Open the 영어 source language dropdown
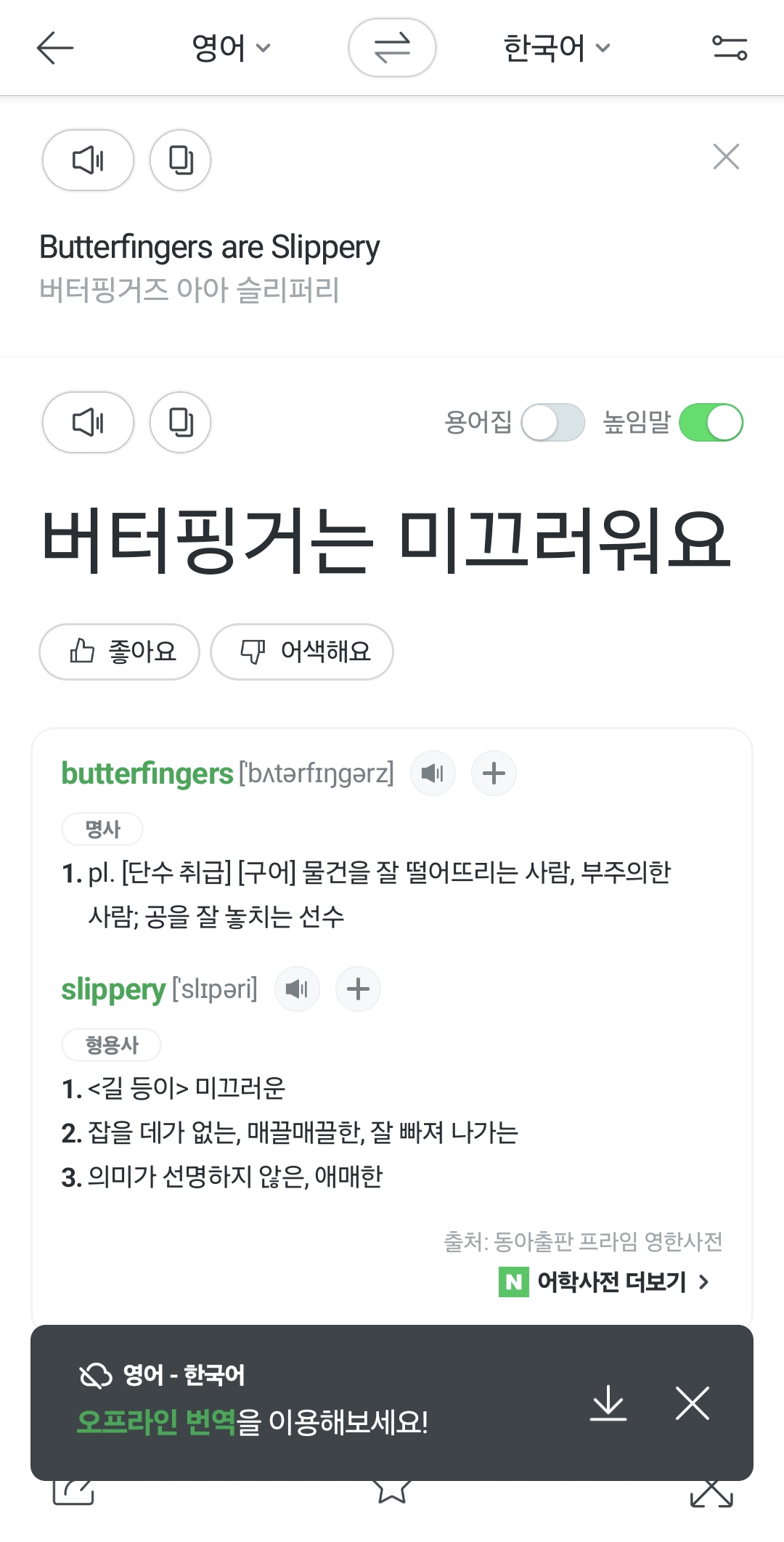The width and height of the screenshot is (784, 1542). coord(230,48)
